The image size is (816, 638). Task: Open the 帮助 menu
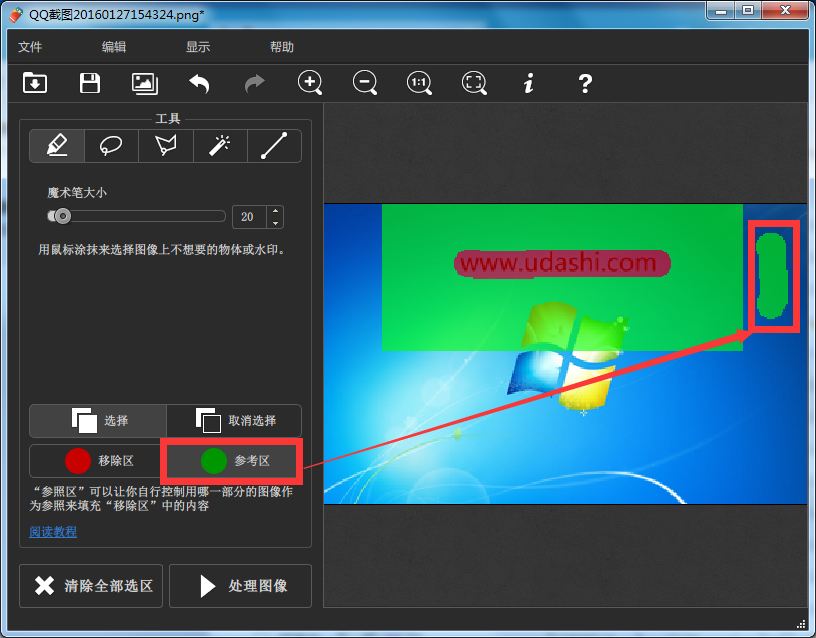[x=282, y=47]
